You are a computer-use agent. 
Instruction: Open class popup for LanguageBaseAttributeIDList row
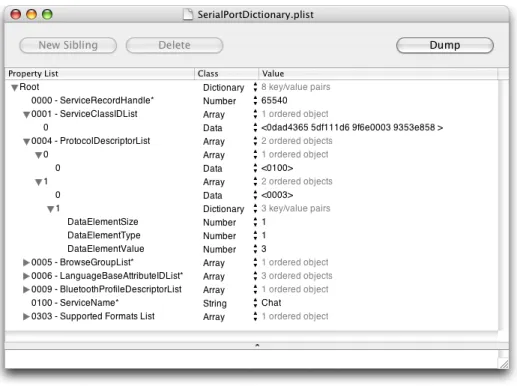tap(255, 276)
